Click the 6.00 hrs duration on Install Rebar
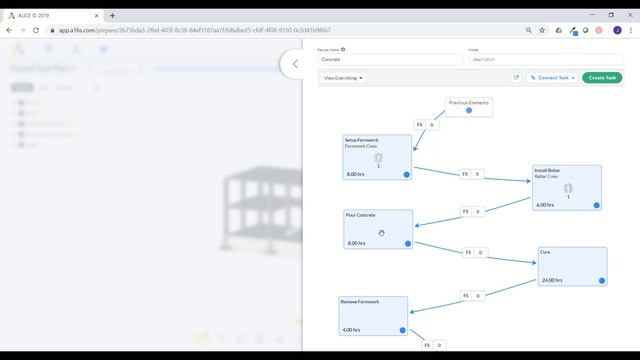The width and height of the screenshot is (640, 360). coord(545,205)
